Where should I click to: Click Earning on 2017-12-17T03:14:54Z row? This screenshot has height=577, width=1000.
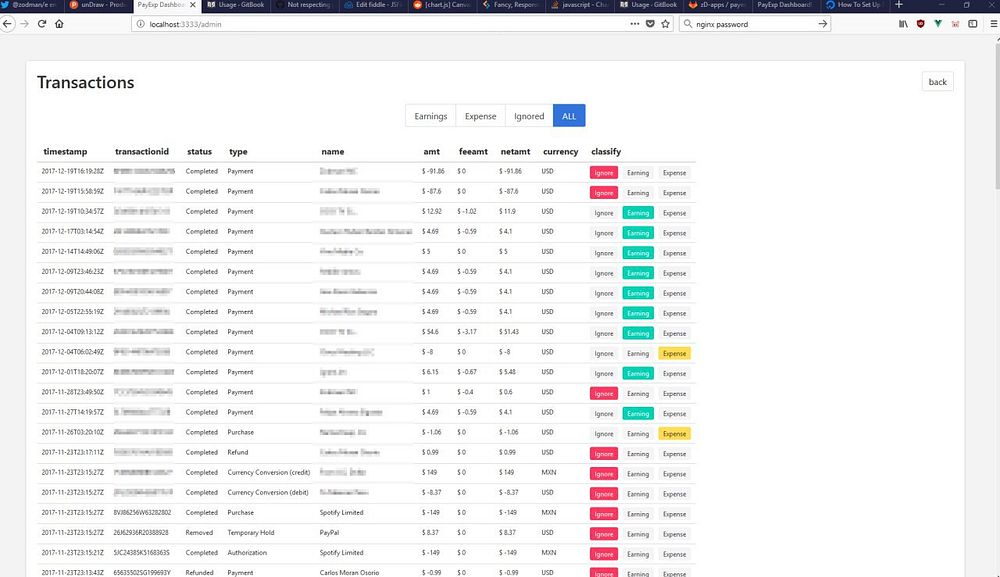(x=638, y=233)
